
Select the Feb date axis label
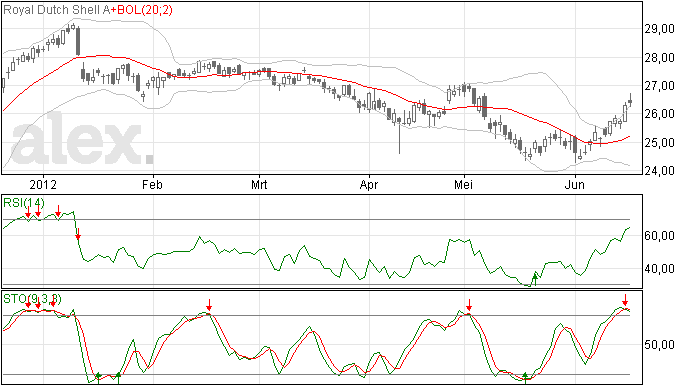tap(152, 184)
